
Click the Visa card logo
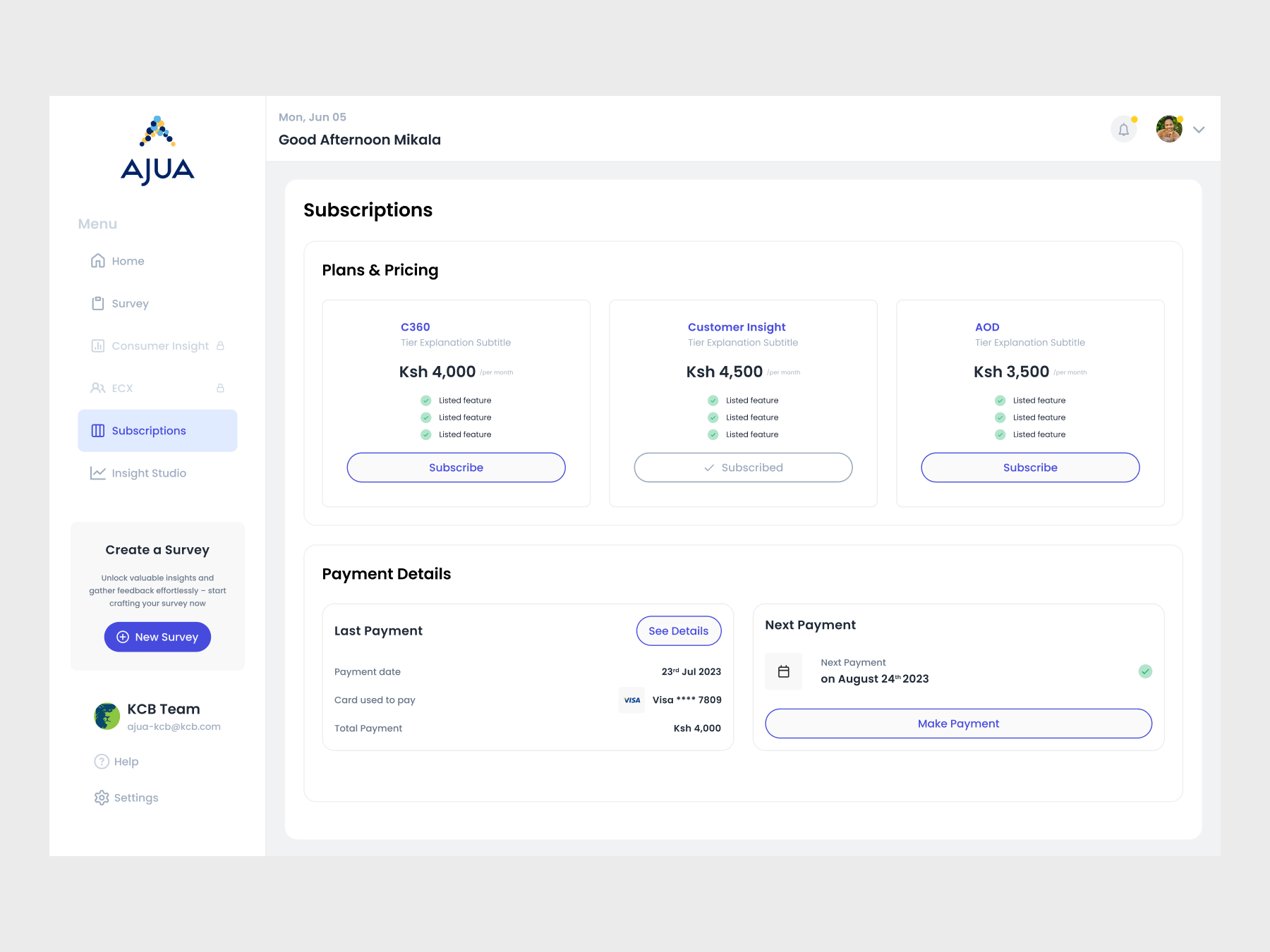tap(631, 700)
